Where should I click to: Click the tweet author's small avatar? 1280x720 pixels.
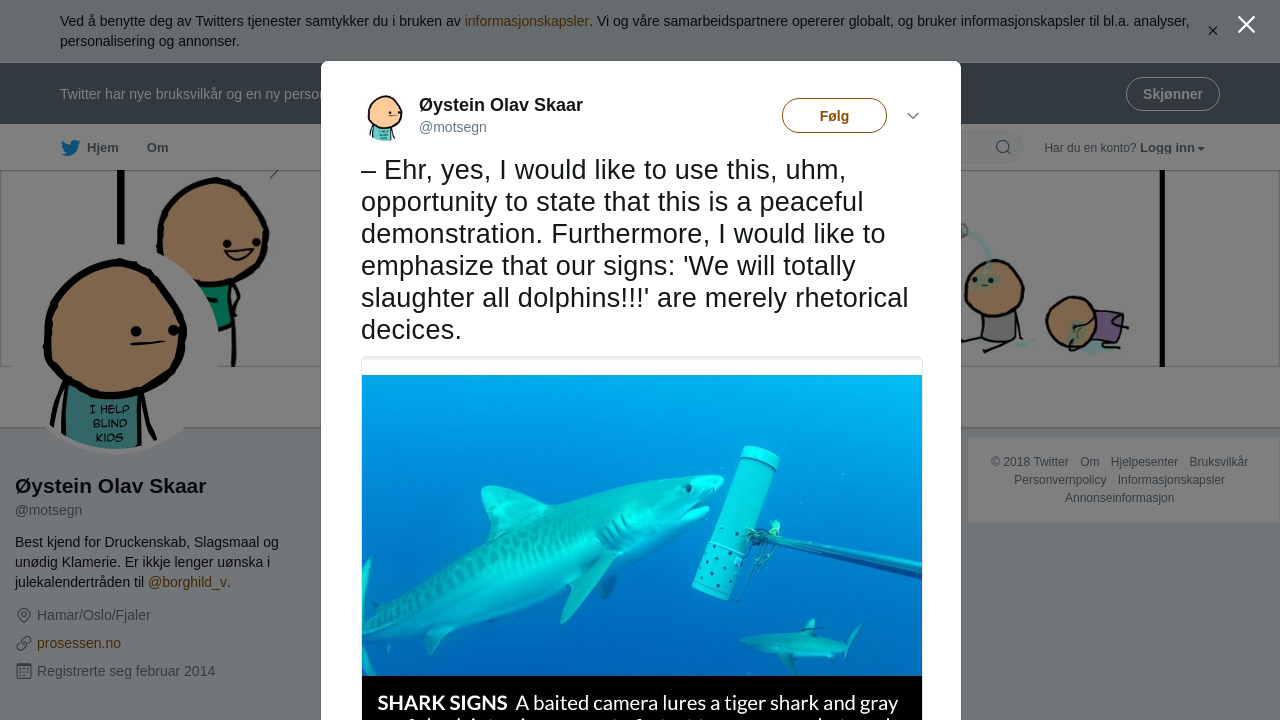pyautogui.click(x=384, y=117)
